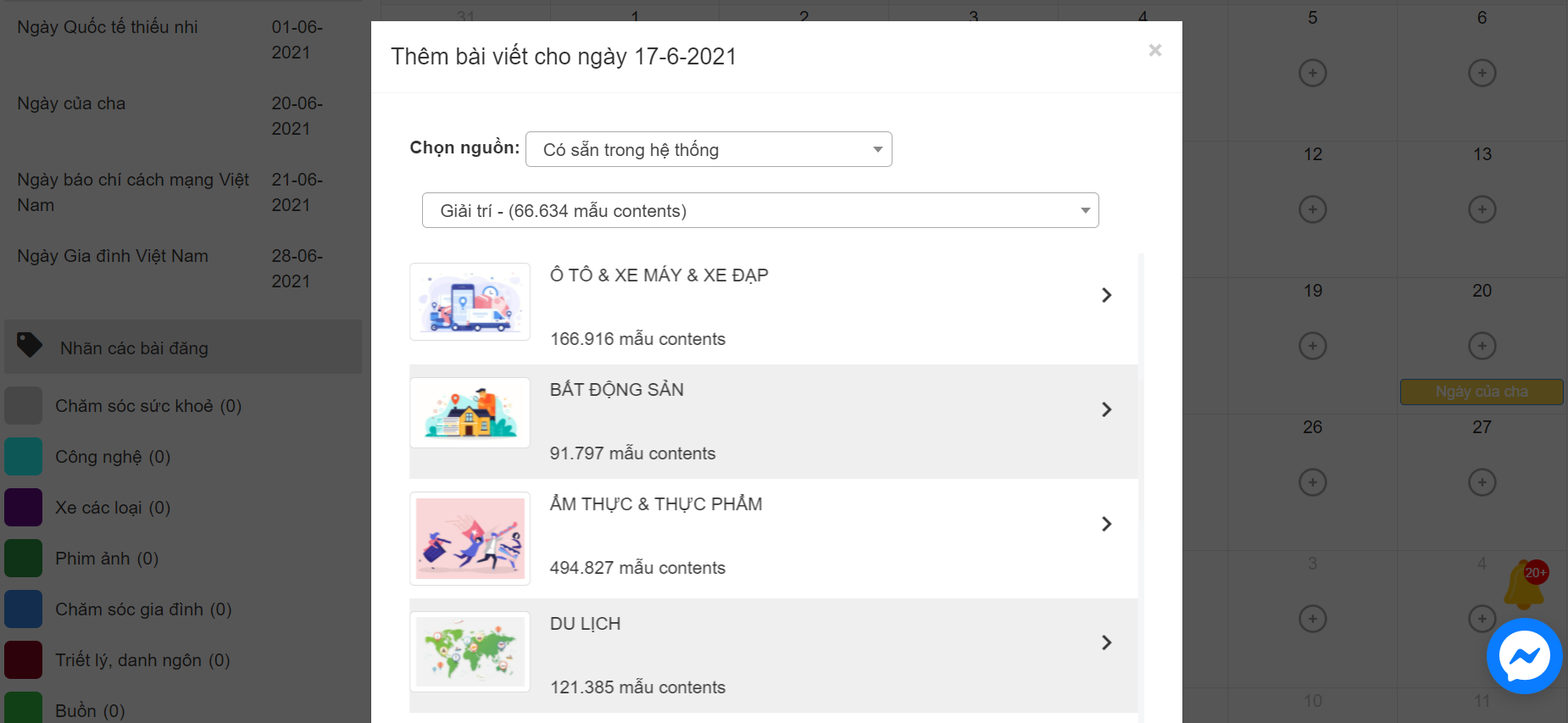
Task: Add a post on greyed day 3 with the plus icon
Action: (1312, 619)
